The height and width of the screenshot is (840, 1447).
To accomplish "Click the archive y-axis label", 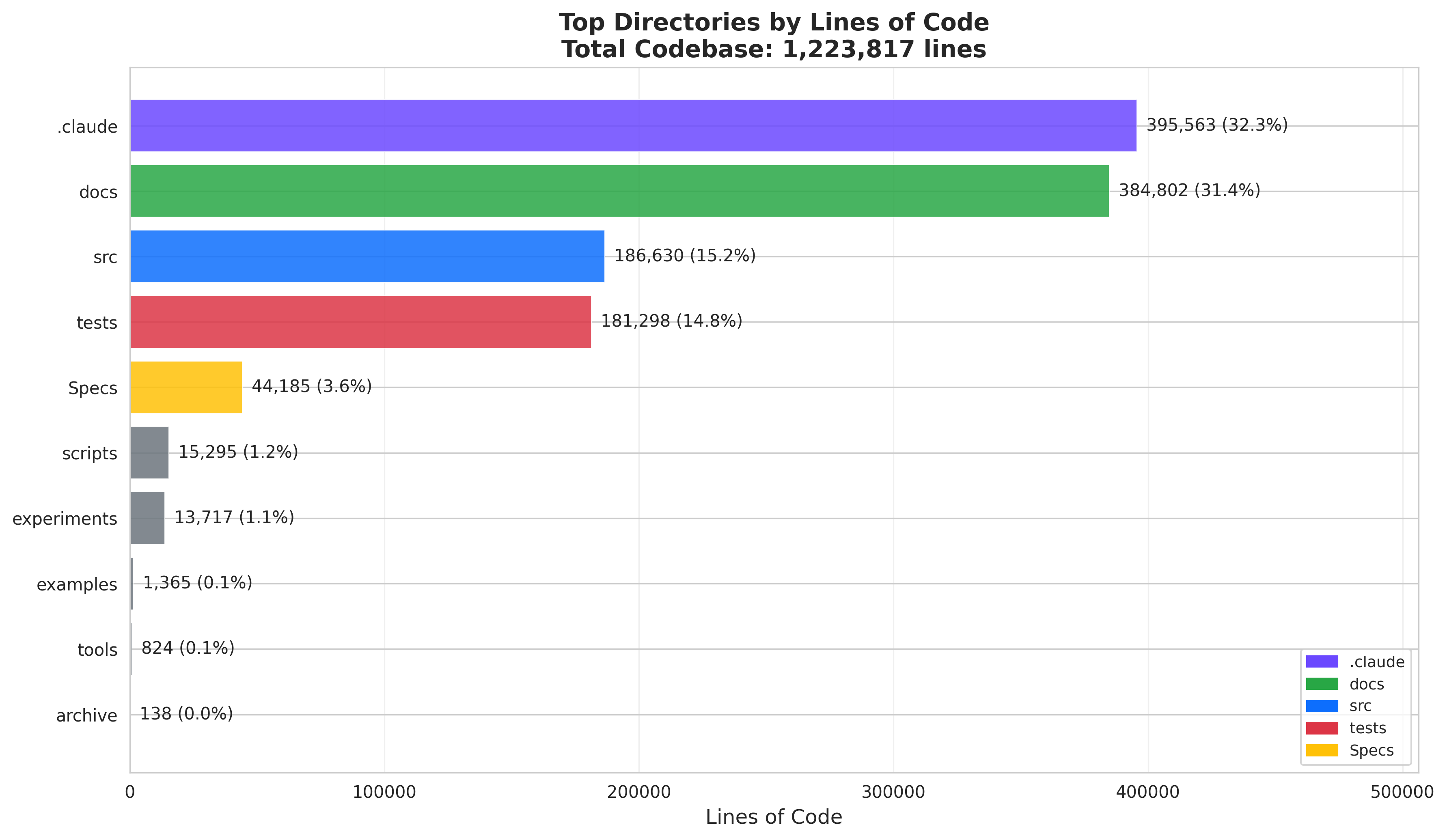I will [86, 716].
